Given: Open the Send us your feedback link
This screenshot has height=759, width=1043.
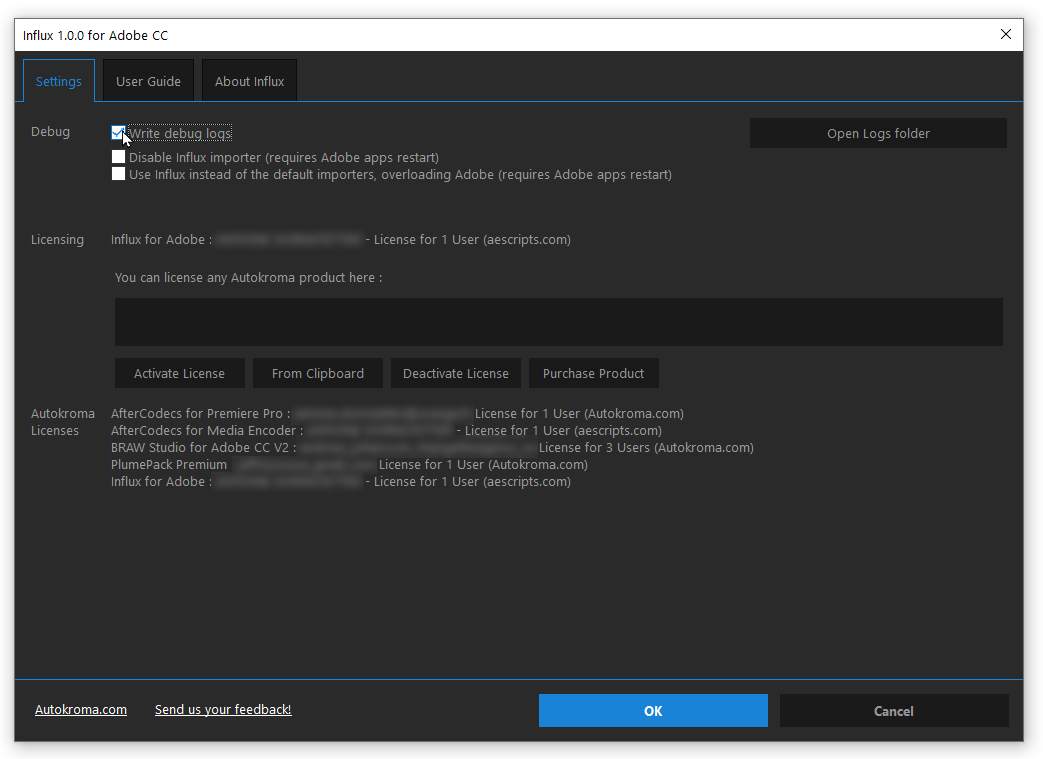Looking at the screenshot, I should [223, 710].
